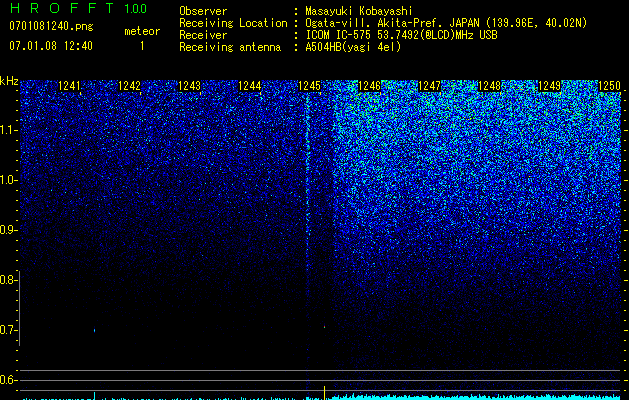Click the 1242 time marker
The height and width of the screenshot is (400, 629).
(x=130, y=86)
